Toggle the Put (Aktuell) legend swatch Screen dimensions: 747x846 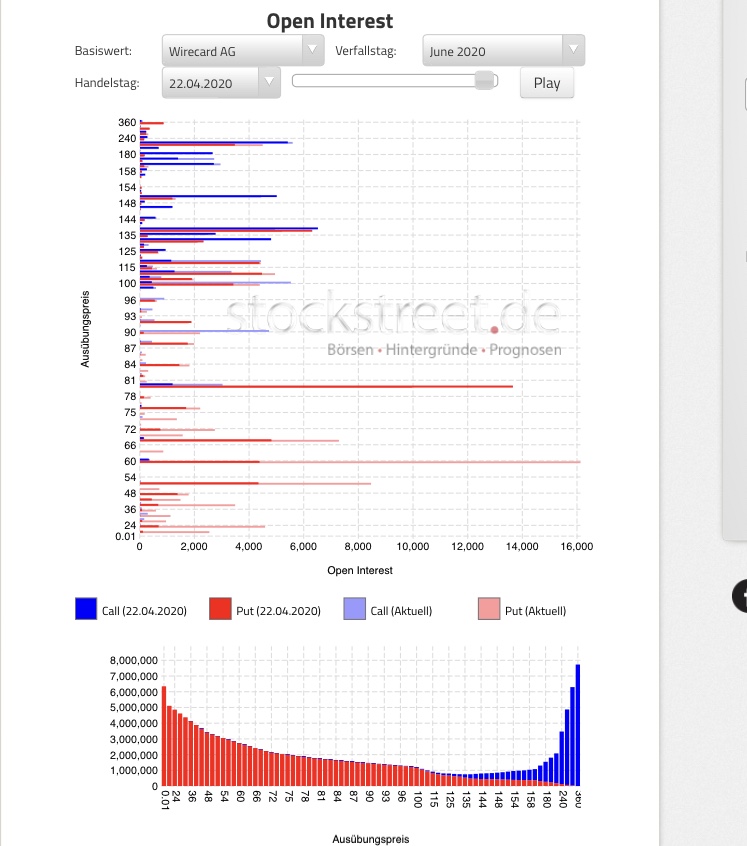(x=489, y=609)
